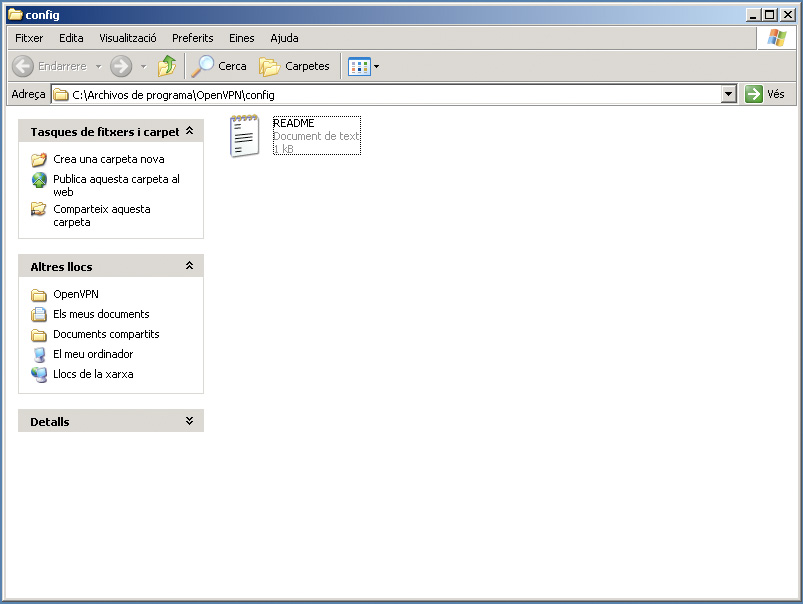Click the new folder icon

click(39, 160)
